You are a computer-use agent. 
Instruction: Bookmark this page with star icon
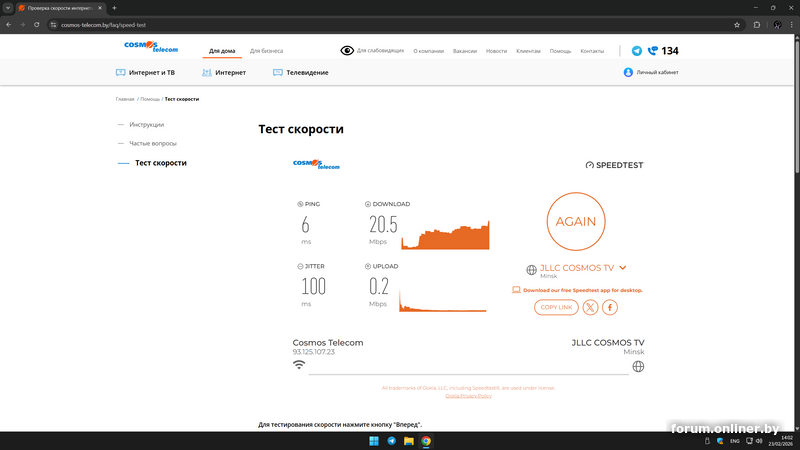(x=737, y=24)
